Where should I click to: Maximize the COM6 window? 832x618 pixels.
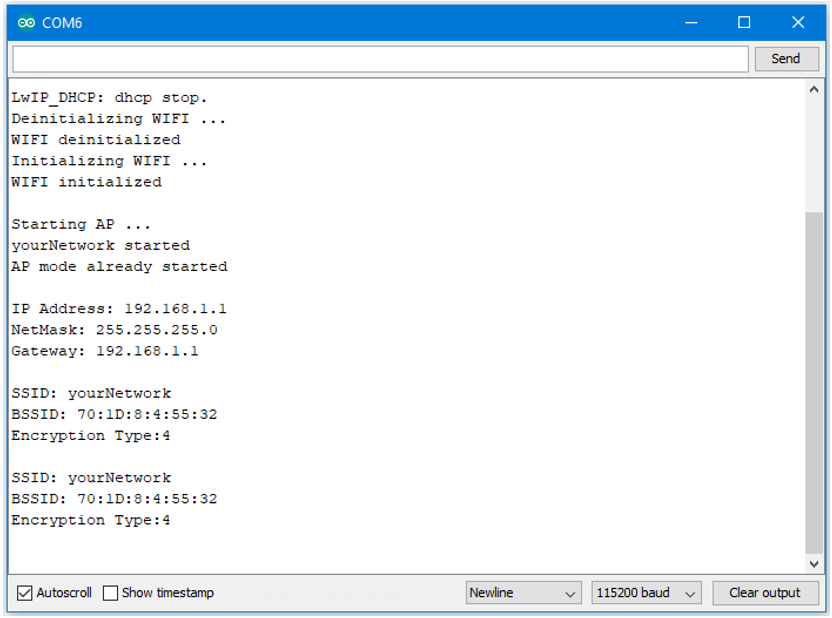click(744, 23)
